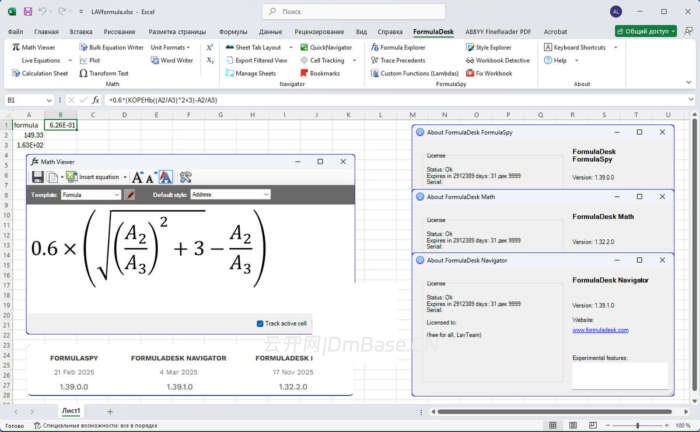Apply superscript formatting in ribbon
Image resolution: width=700 pixels, height=432 pixels.
(x=210, y=47)
